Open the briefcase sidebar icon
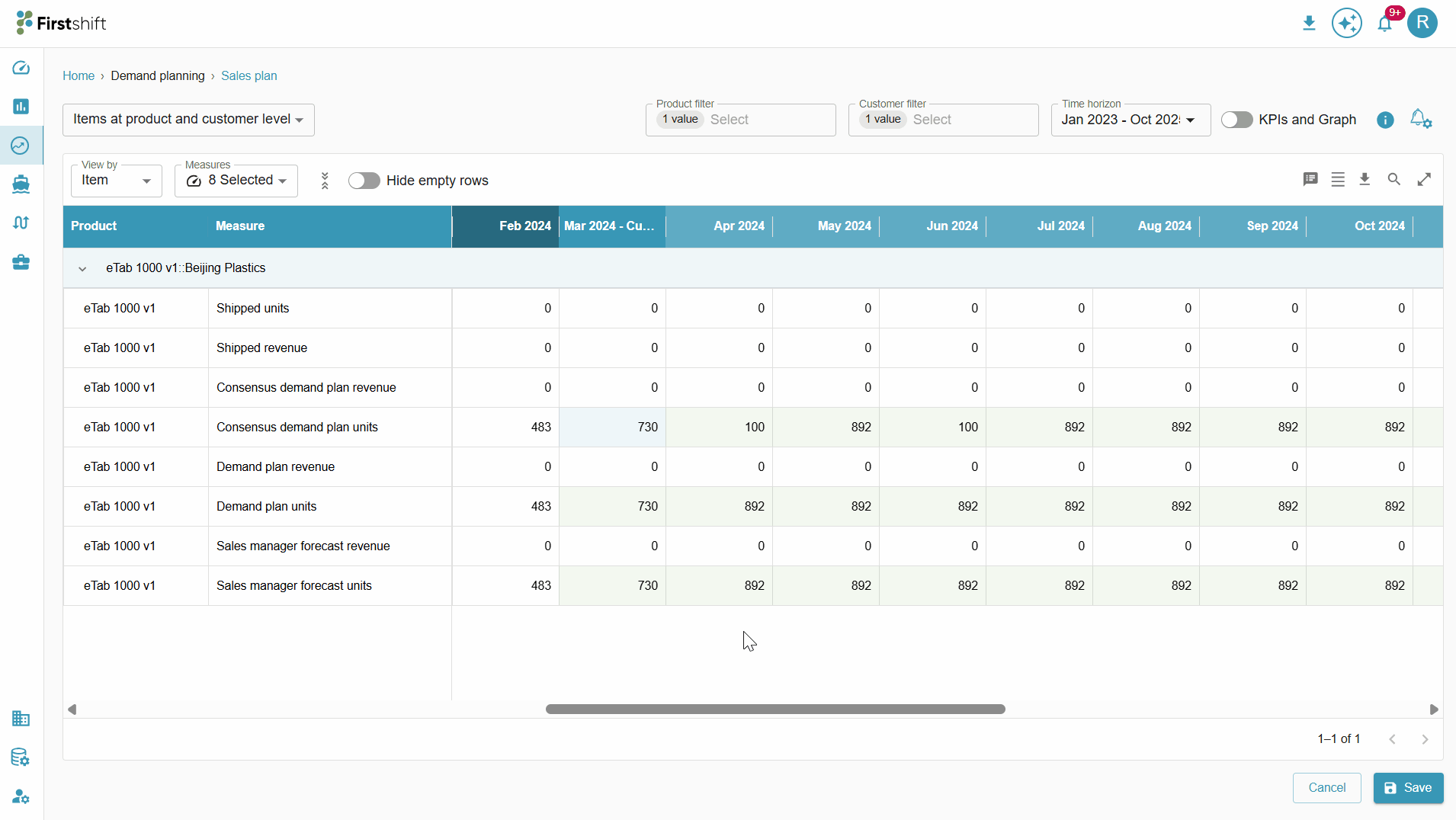 pyautogui.click(x=21, y=262)
